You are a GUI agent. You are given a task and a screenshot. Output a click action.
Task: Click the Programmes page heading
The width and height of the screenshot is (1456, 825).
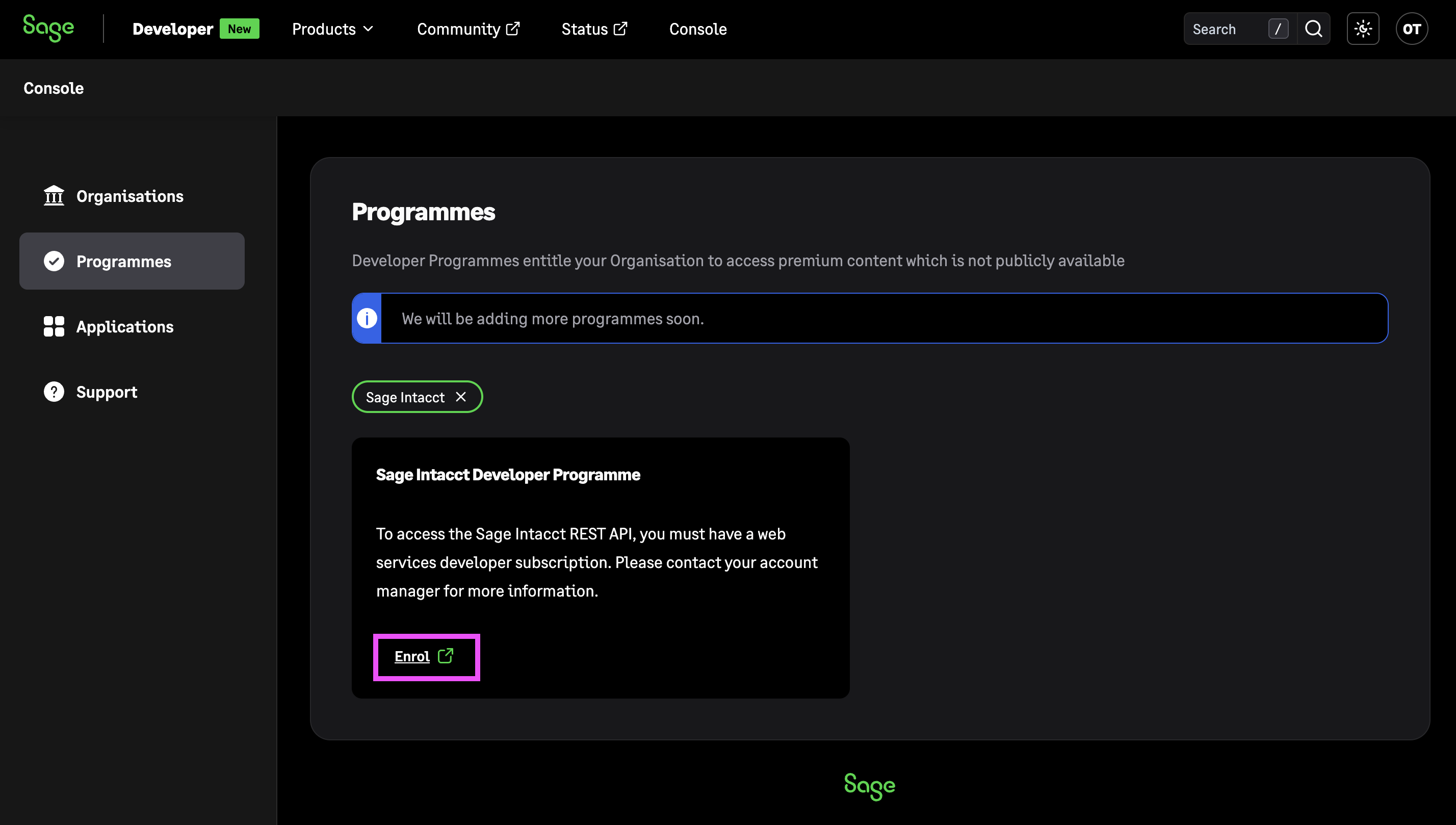(x=424, y=212)
